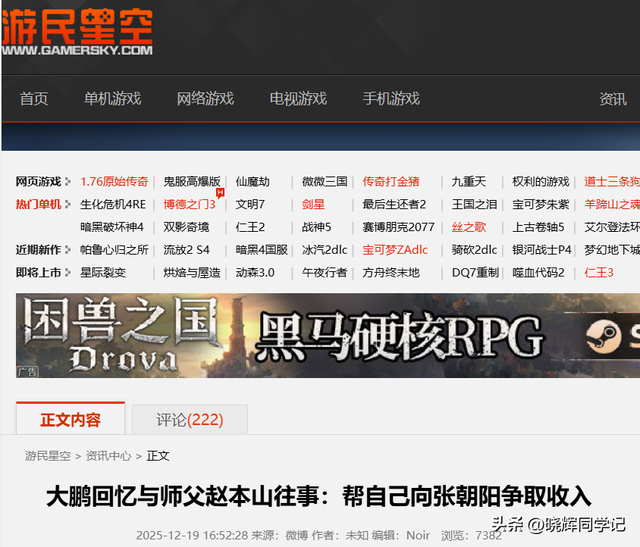
Task: Go to the 网络游戏 section
Action: 205,98
